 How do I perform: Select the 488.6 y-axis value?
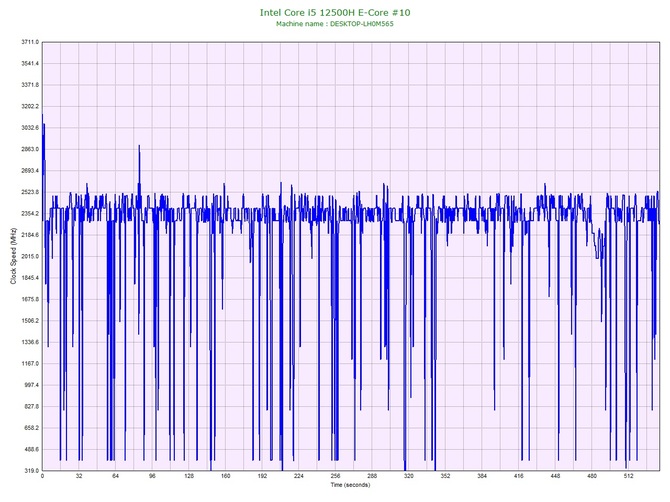point(32,449)
